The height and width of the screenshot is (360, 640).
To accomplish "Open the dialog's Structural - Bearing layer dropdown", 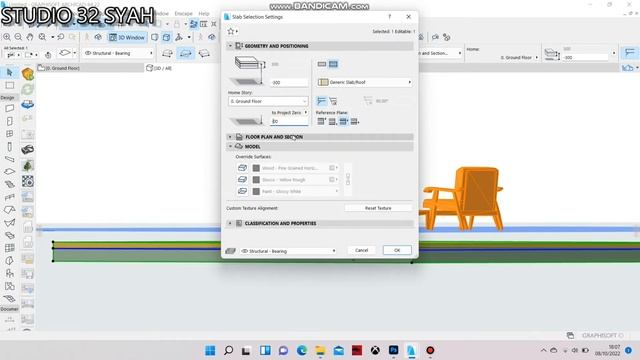I will 288,251.
